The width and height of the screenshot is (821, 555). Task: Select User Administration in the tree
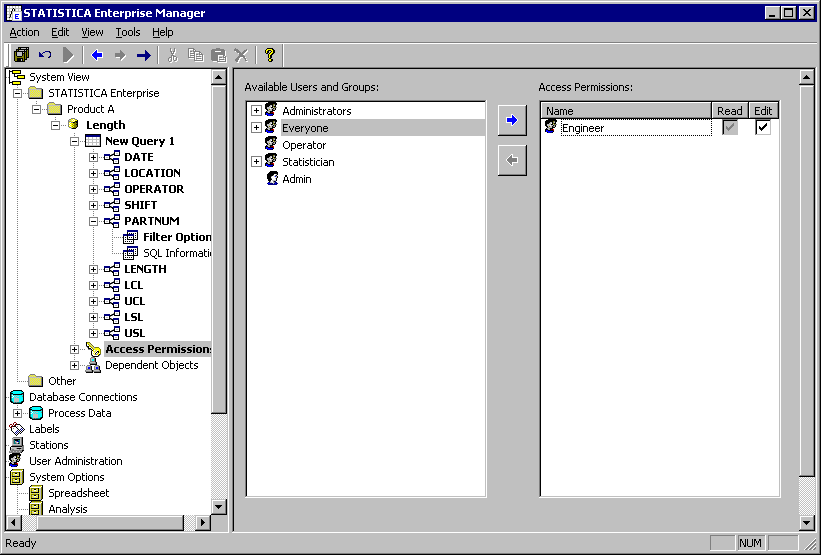click(75, 461)
